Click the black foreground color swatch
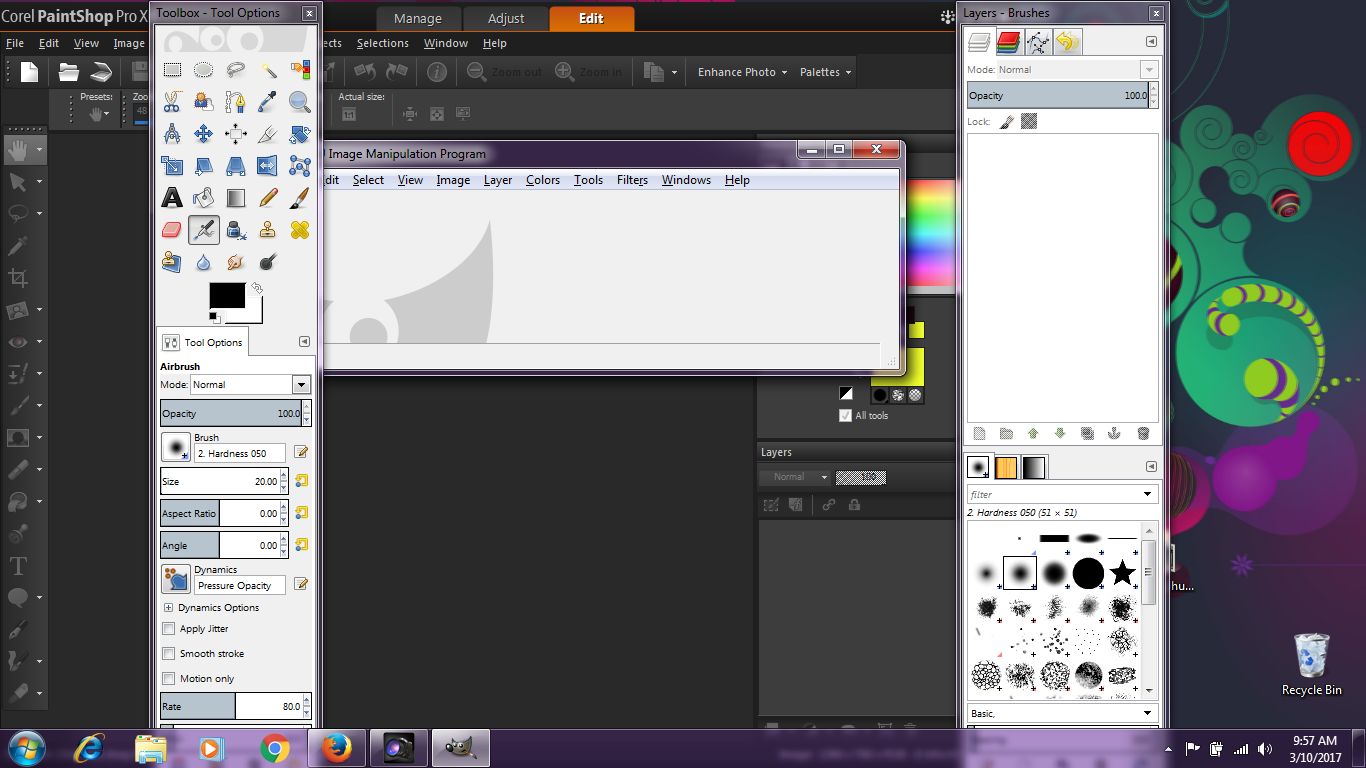 226,296
